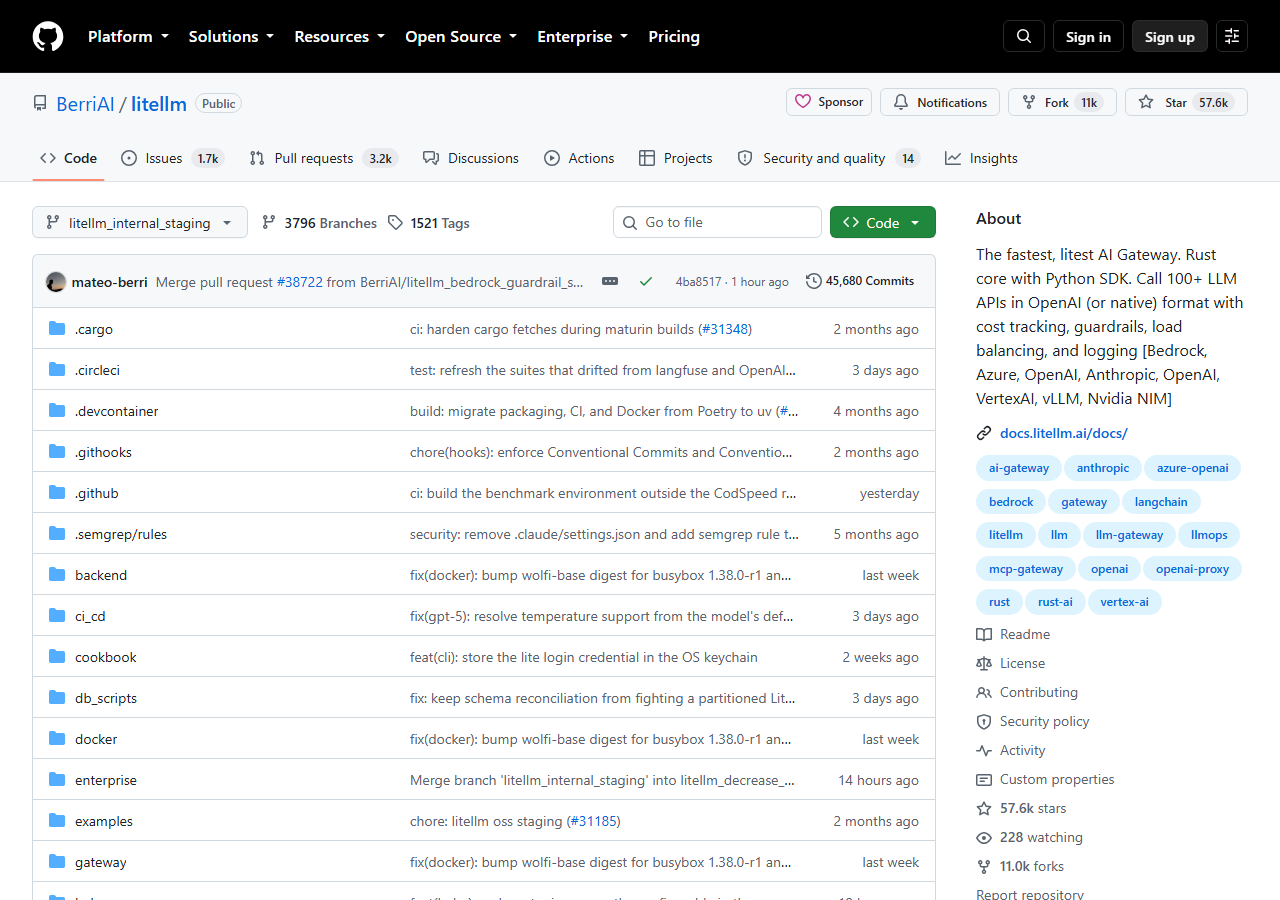The image size is (1280, 900).
Task: Click the .cargo folder icon
Action: [x=57, y=329]
